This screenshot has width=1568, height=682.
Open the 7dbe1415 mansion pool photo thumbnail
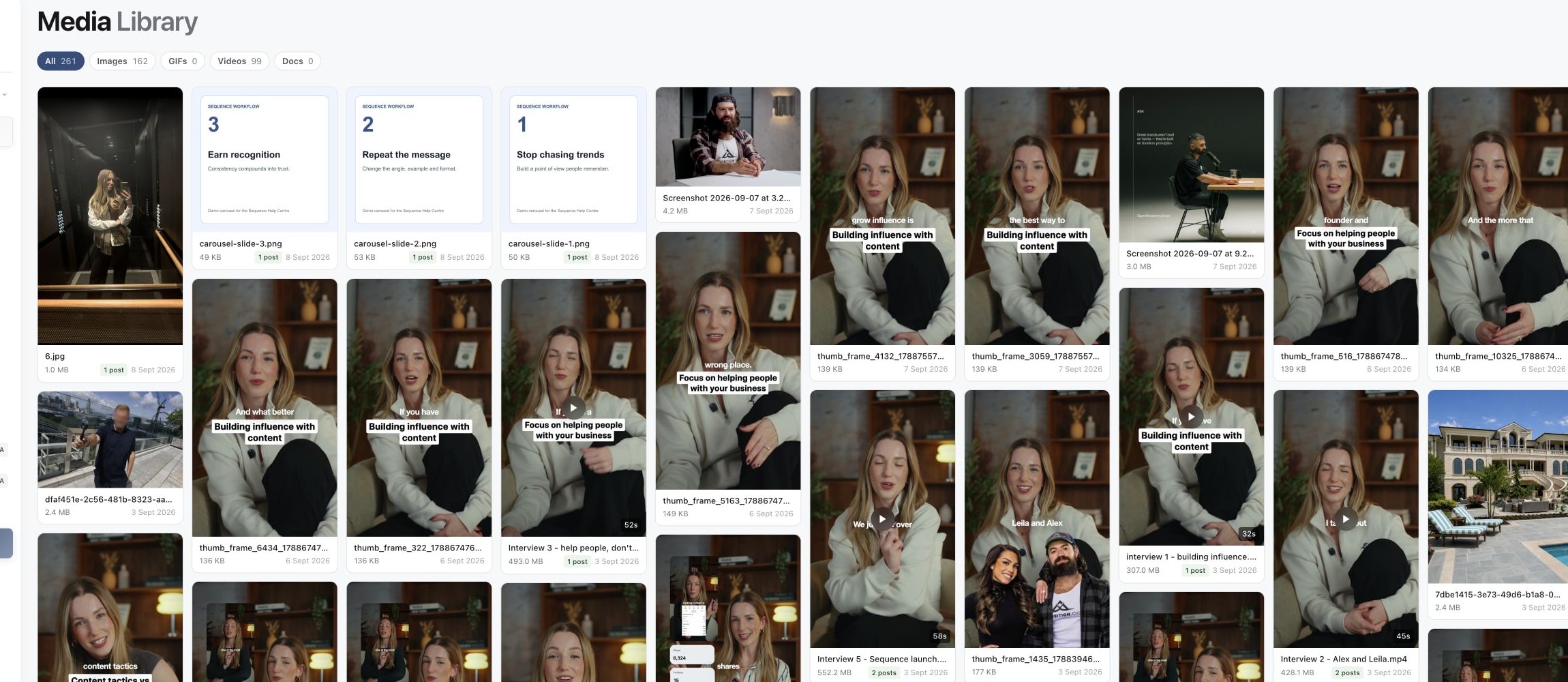[1498, 487]
